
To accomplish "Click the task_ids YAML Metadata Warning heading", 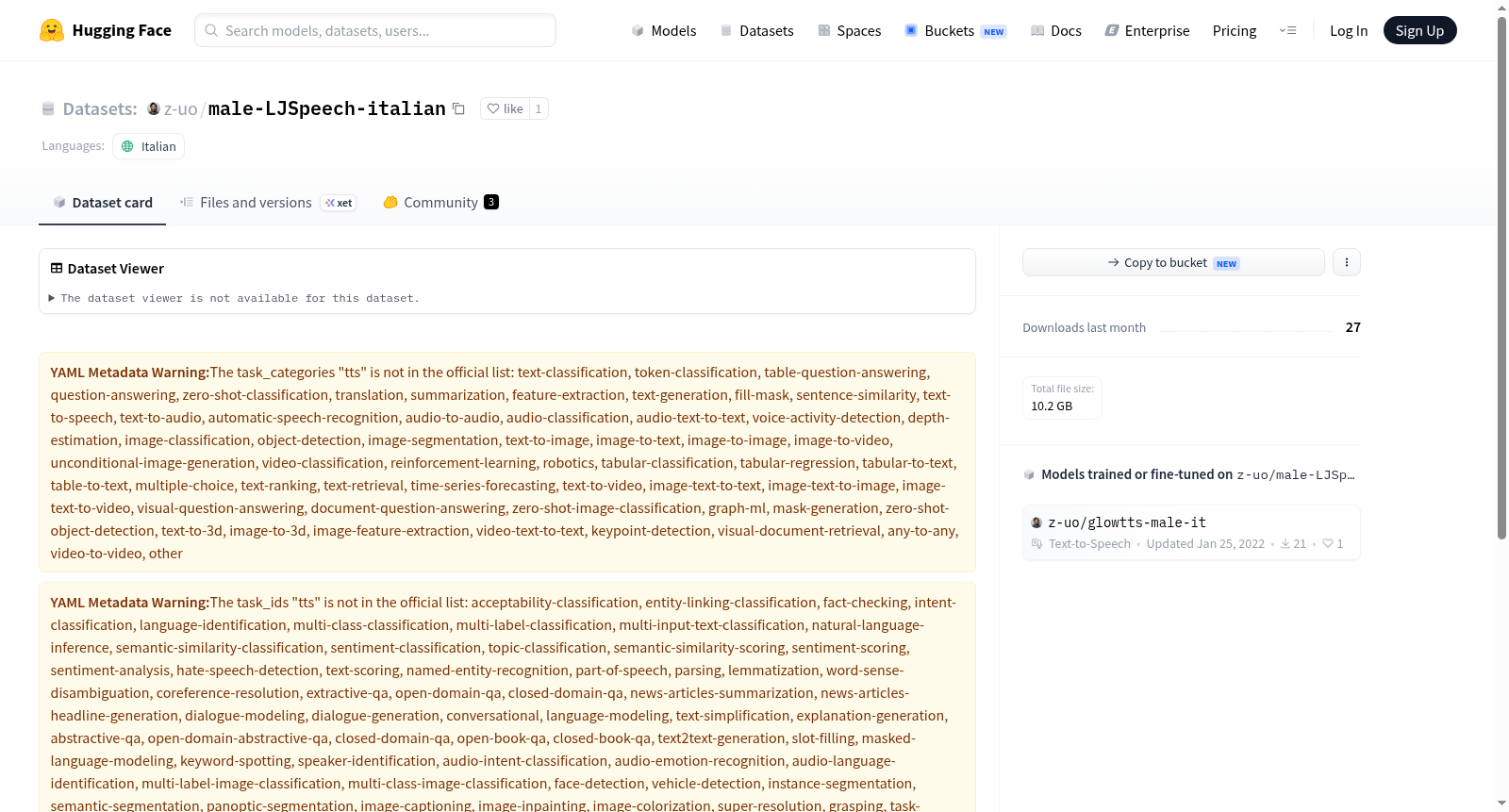I will coord(130,603).
